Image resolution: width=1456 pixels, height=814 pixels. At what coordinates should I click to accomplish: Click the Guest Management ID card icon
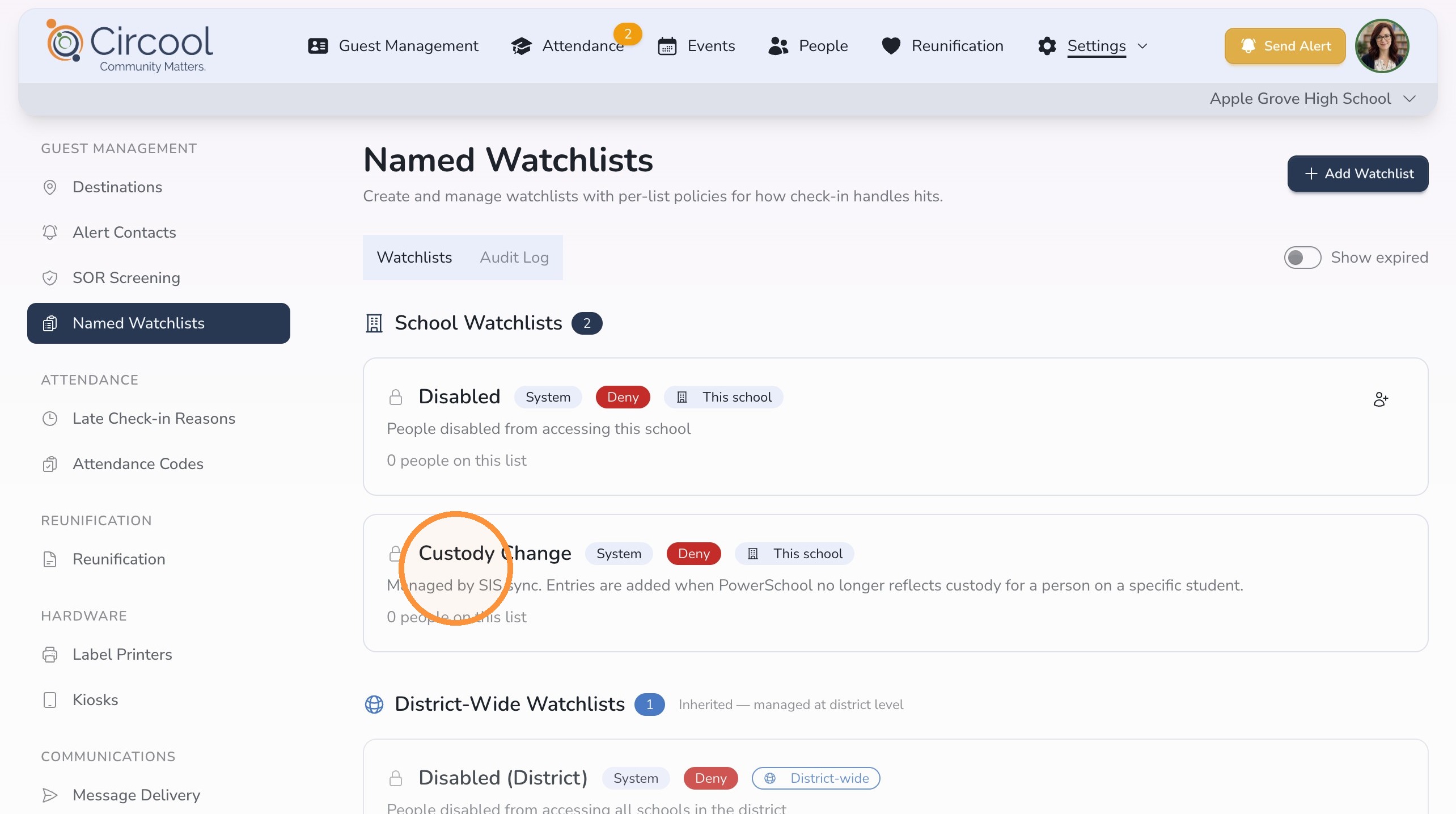(318, 46)
